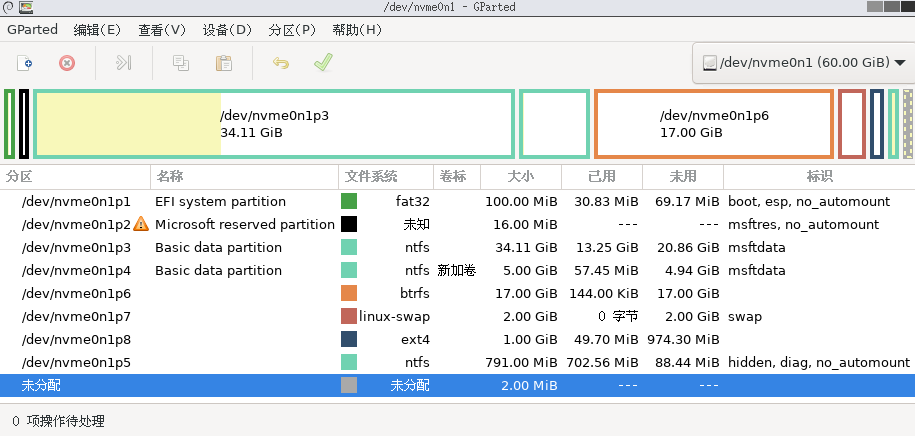Click the Apply all operations checkmark icon

pos(323,62)
